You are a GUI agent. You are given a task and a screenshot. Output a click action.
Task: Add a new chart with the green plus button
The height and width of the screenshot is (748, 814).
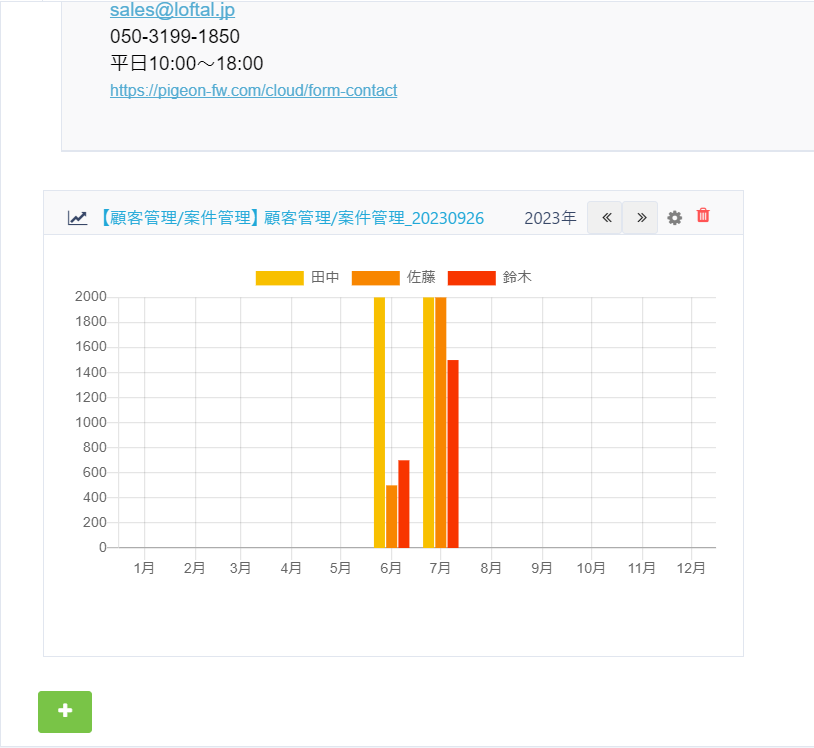pos(65,711)
